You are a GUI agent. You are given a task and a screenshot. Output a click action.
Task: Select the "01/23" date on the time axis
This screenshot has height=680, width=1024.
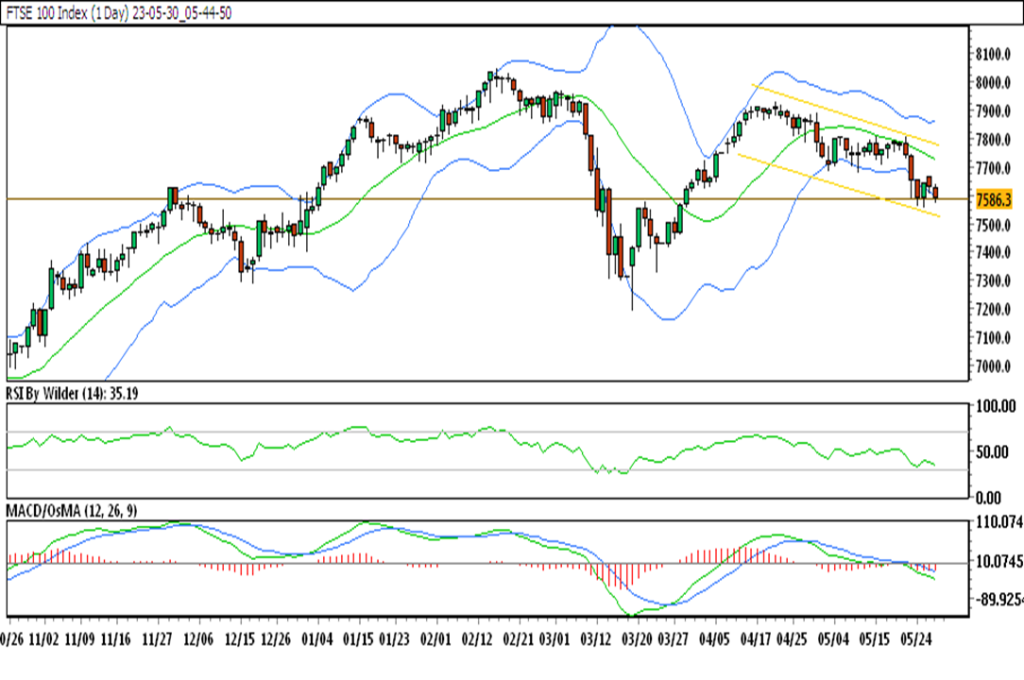pos(394,639)
